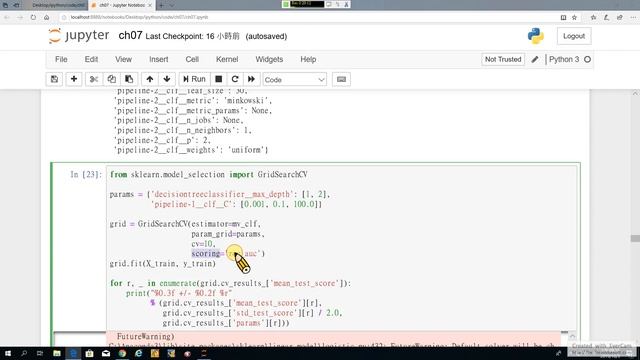Click the grid.fit(X_train, y_train) line
The width and height of the screenshot is (640, 360).
point(162,264)
